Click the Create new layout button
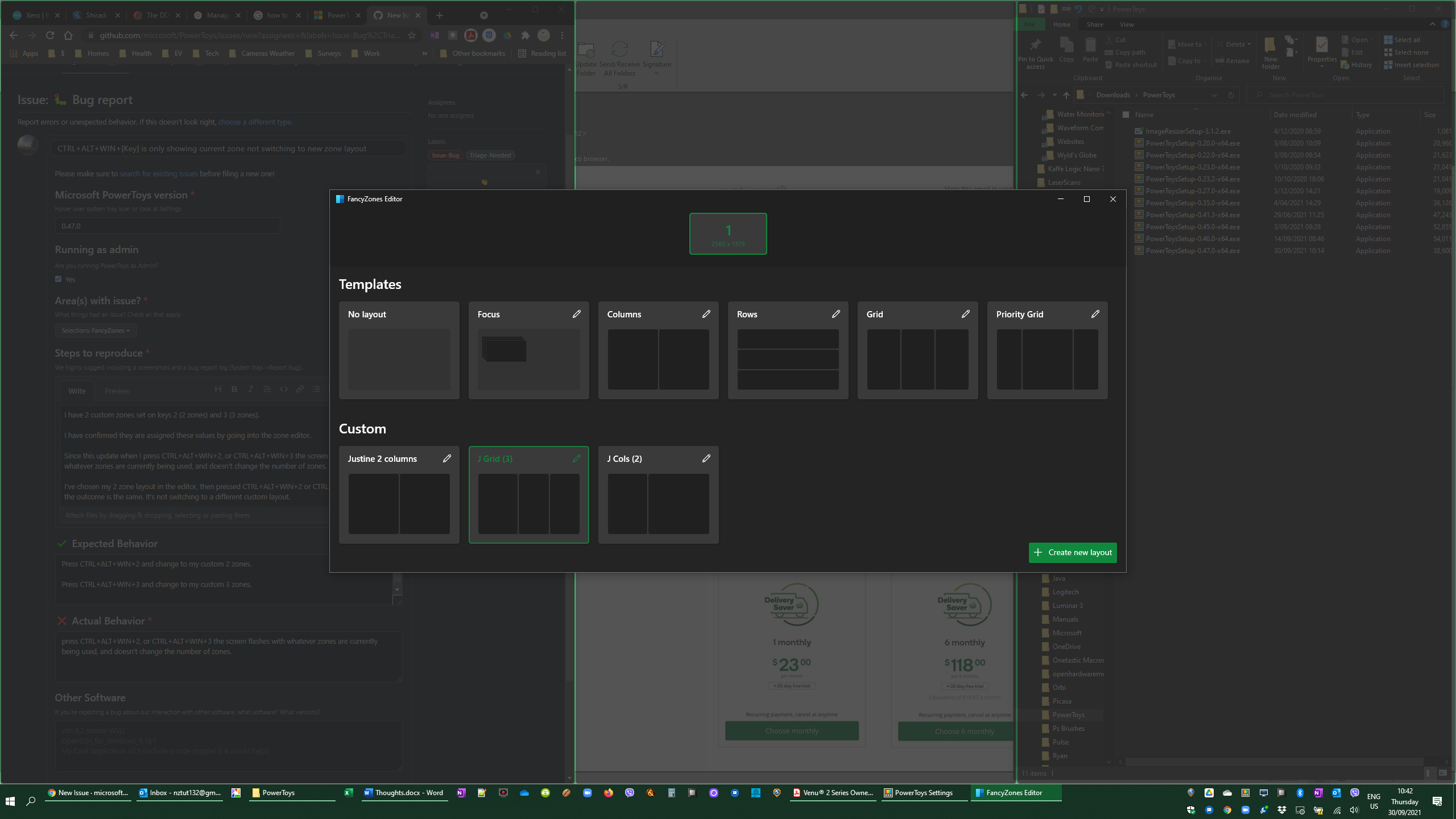1456x819 pixels. 1072,552
